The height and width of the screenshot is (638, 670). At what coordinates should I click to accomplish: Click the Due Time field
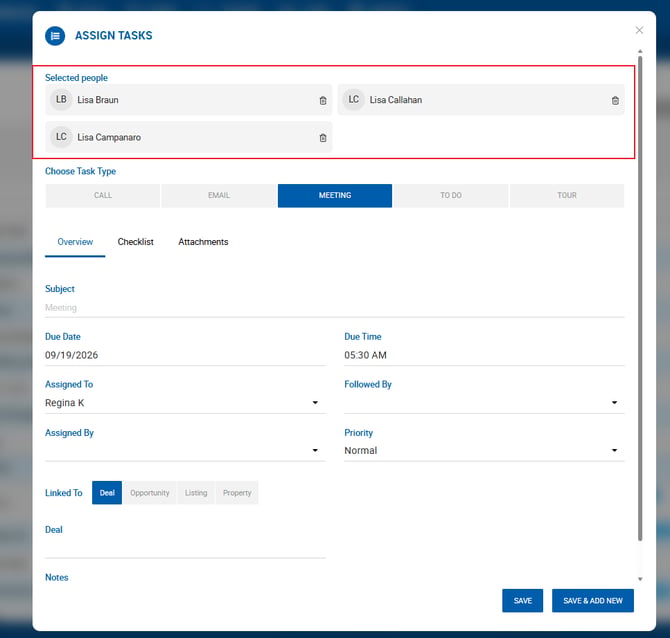[x=484, y=356]
